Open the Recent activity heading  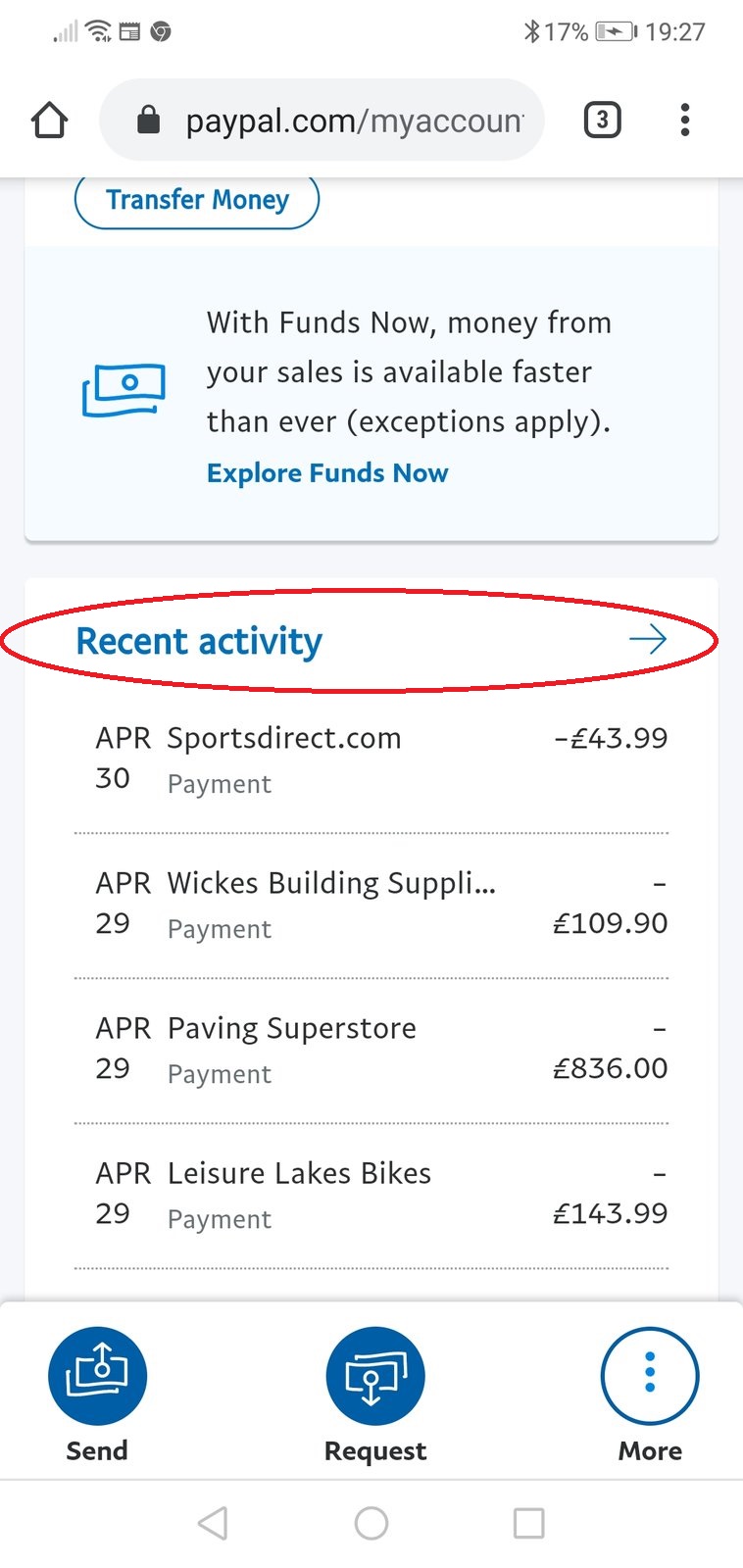(x=199, y=642)
